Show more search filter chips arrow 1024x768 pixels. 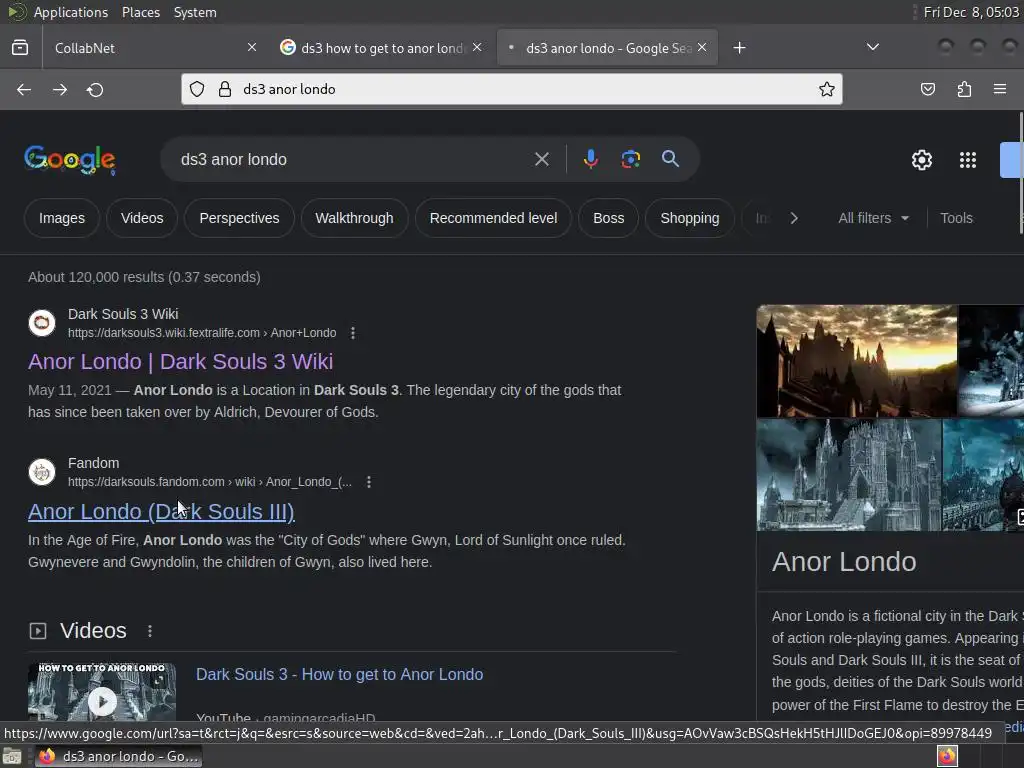pos(794,218)
